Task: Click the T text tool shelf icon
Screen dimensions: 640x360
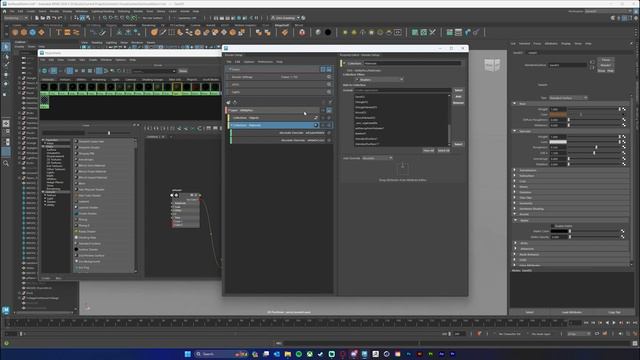Action: coord(58,32)
